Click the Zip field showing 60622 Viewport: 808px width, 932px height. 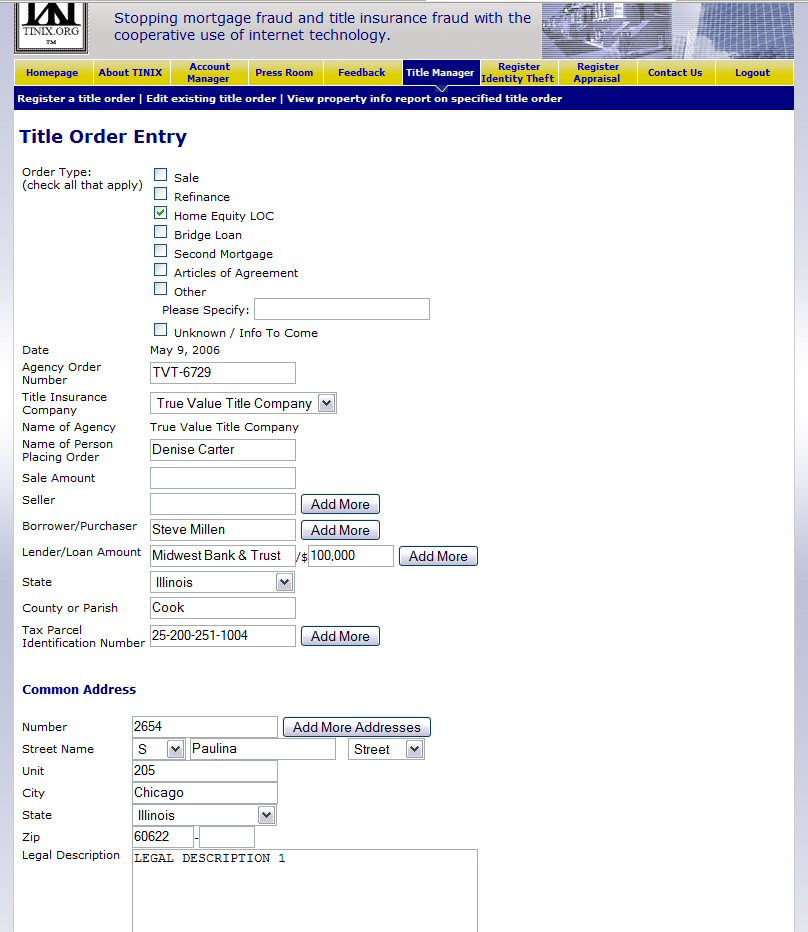163,837
